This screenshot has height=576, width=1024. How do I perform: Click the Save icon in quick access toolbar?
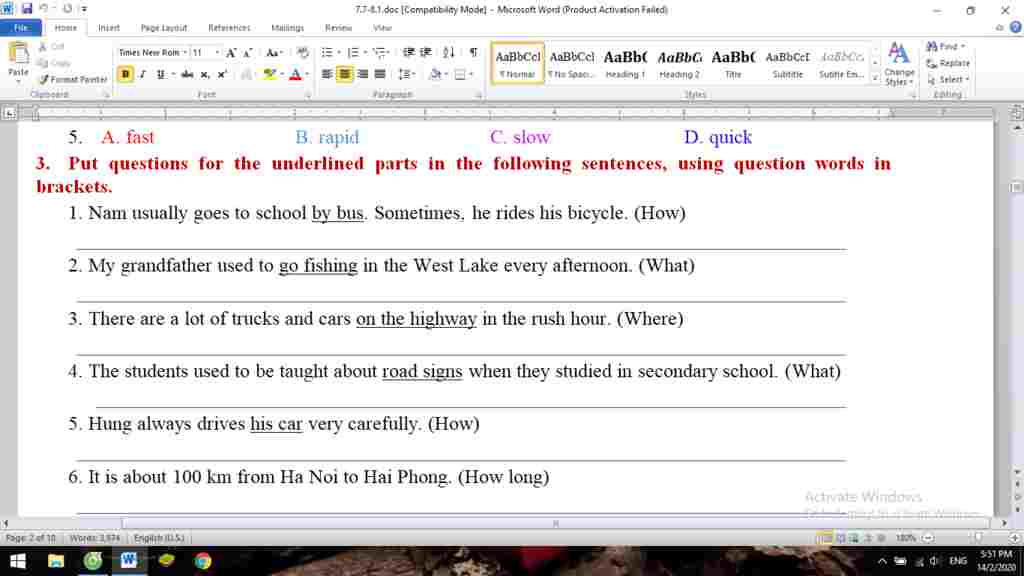(x=27, y=10)
